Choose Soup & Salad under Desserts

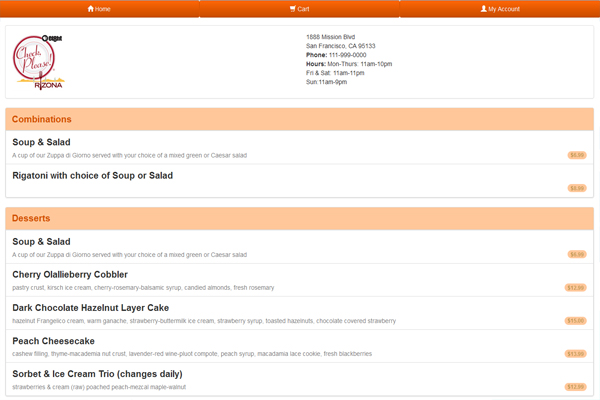[41, 241]
